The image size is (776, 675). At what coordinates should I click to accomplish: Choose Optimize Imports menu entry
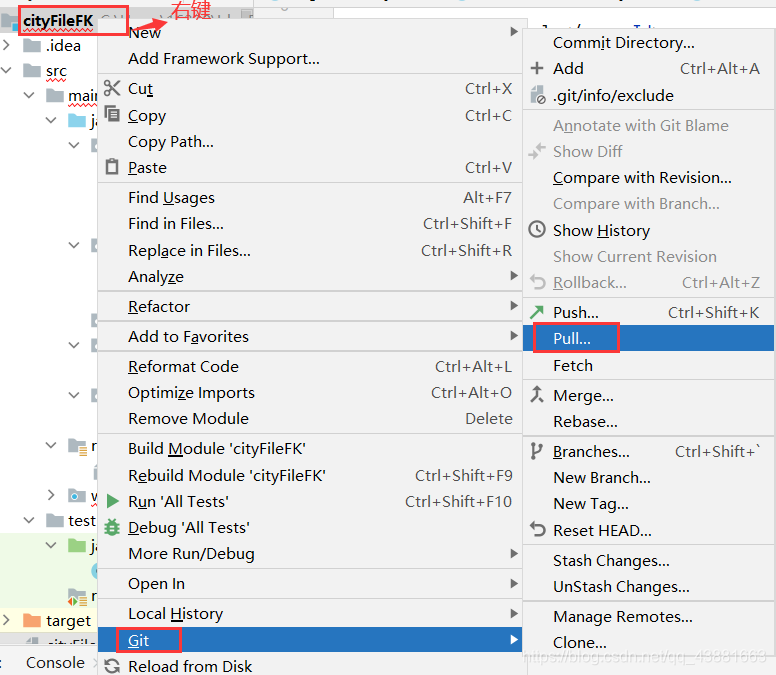point(310,393)
